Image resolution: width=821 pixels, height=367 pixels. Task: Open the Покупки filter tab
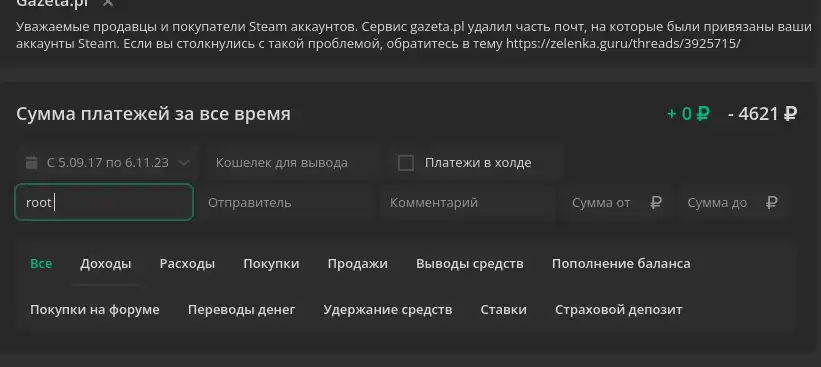coord(271,263)
